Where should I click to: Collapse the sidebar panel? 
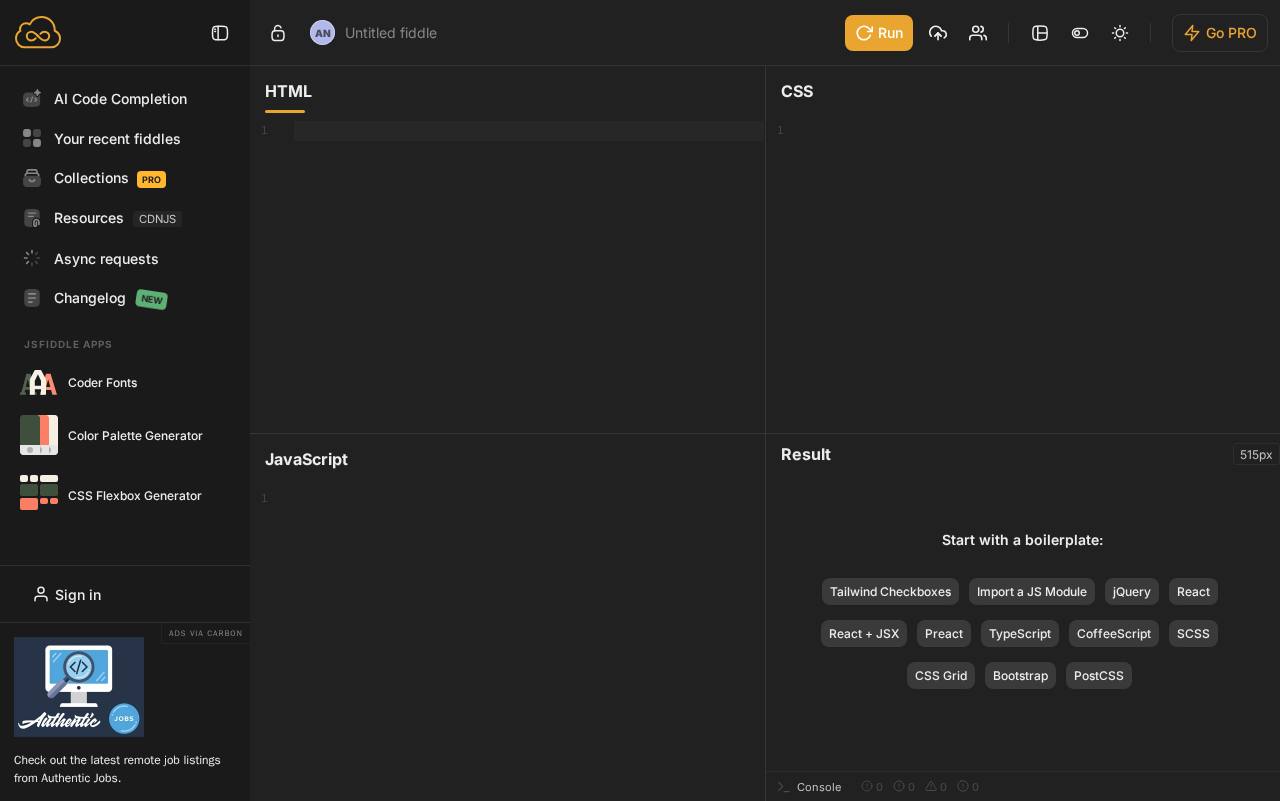click(x=220, y=33)
